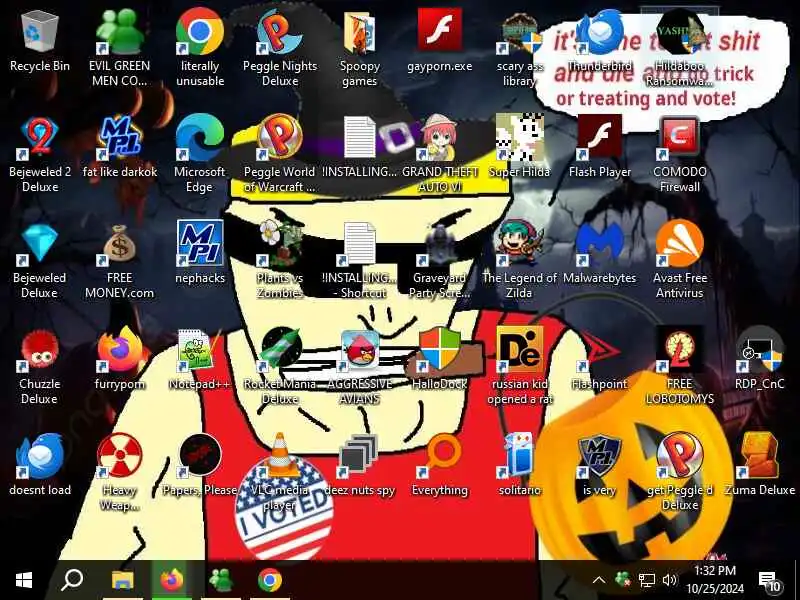The width and height of the screenshot is (800, 600).
Task: Open the clock showing 1:32 PM
Action: 715,580
